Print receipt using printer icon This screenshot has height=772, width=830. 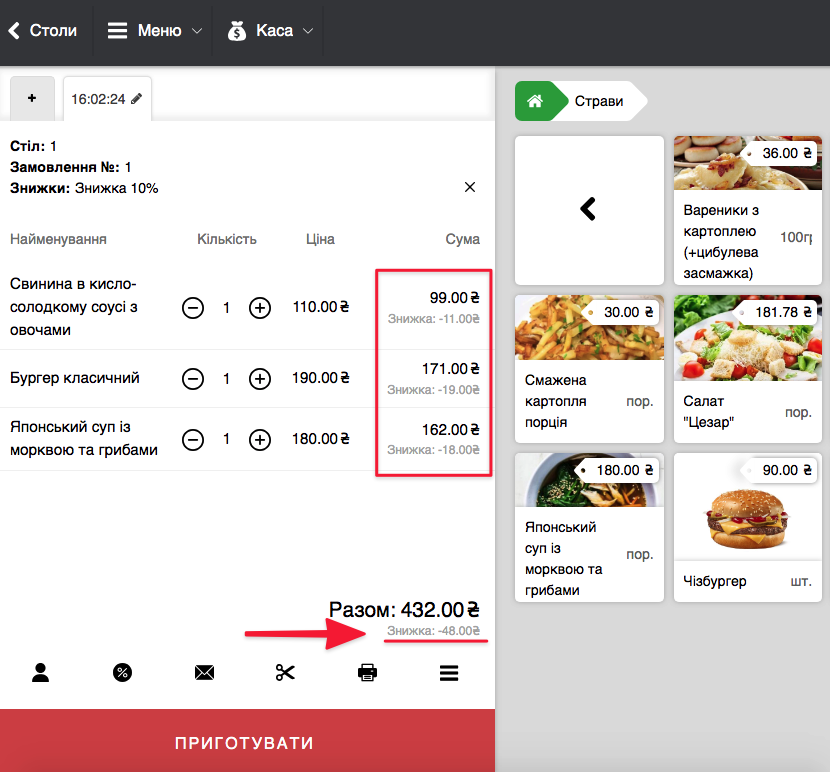tap(367, 673)
